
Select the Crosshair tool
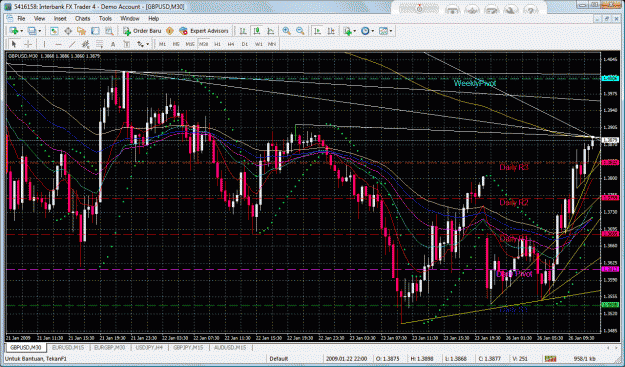28,44
